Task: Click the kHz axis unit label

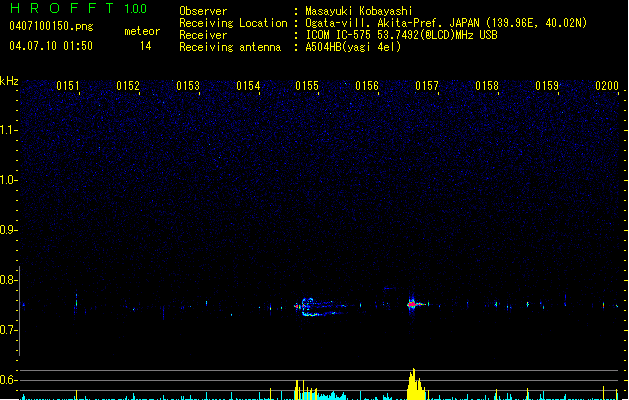Action: [x=9, y=81]
